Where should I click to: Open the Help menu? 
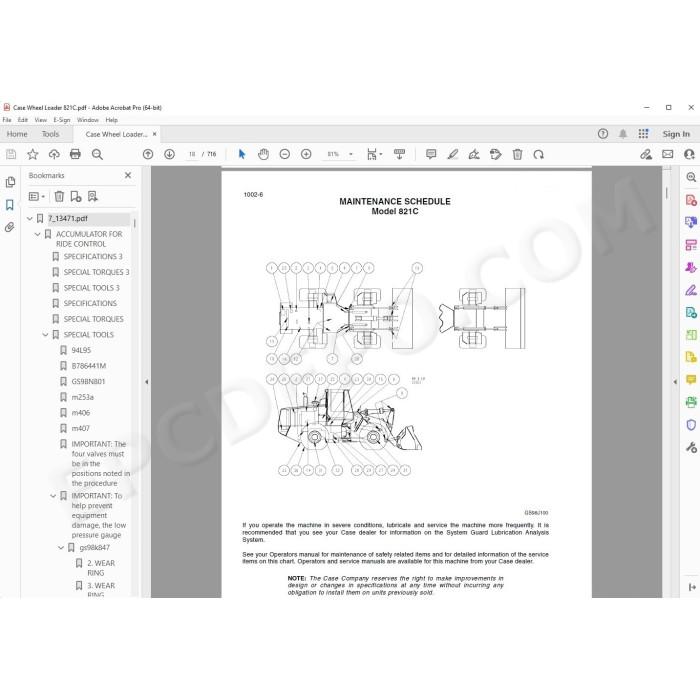112,120
